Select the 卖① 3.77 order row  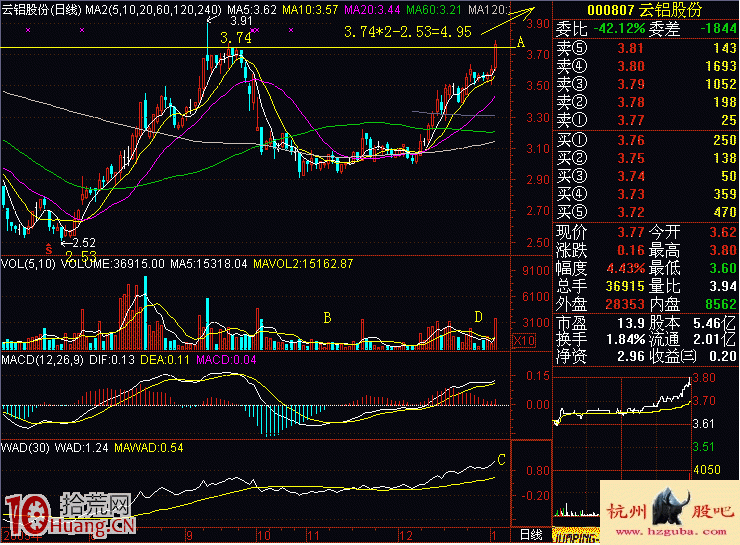646,120
